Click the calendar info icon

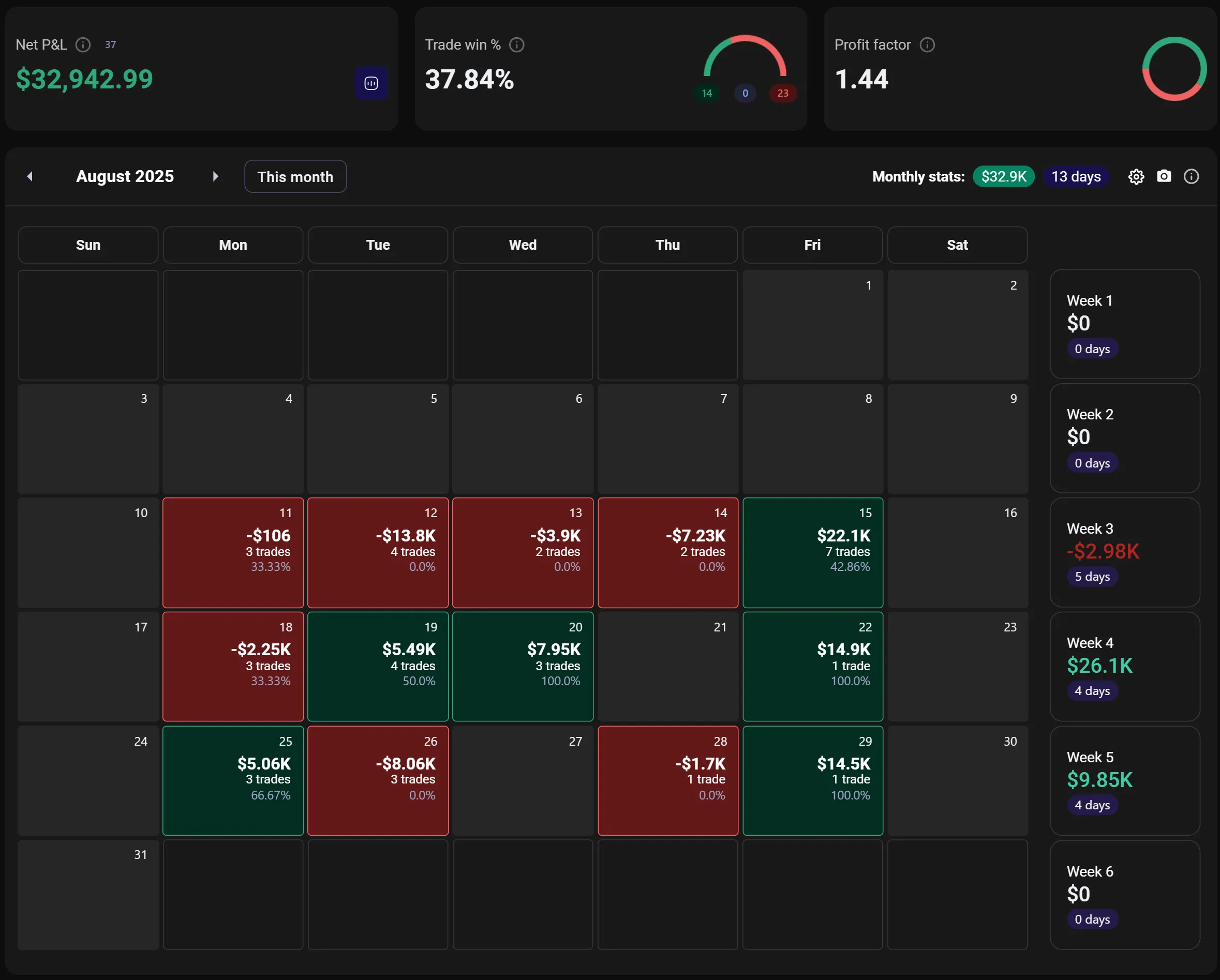(x=1191, y=177)
